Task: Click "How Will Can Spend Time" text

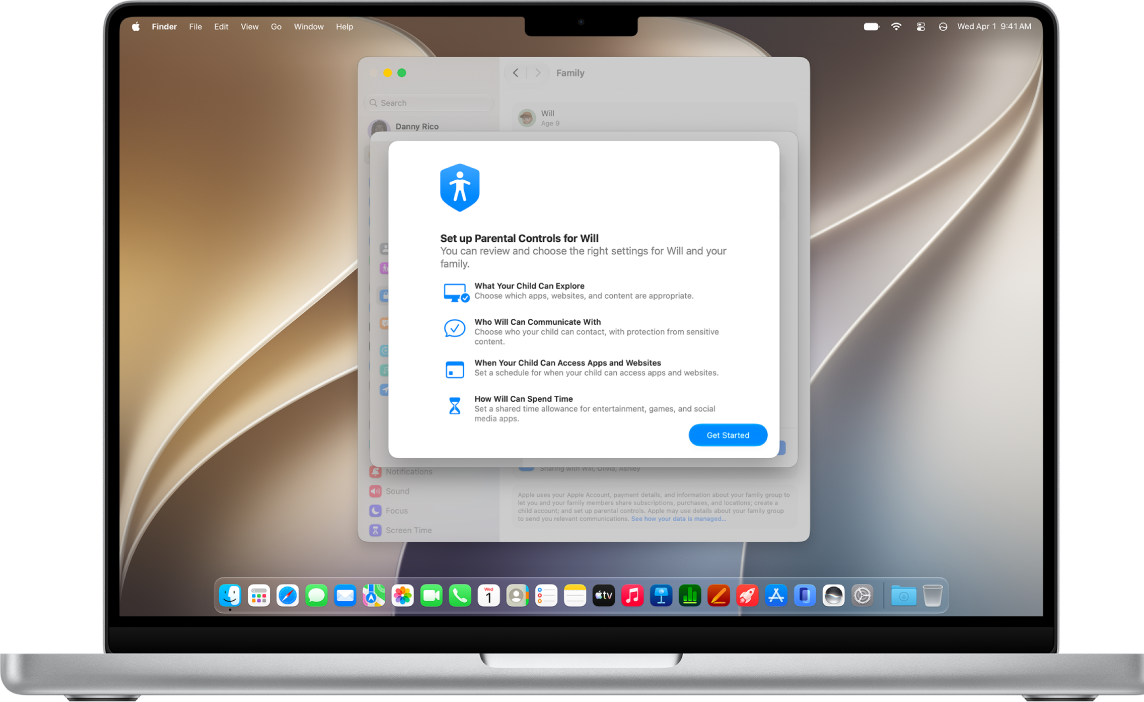Action: point(524,399)
